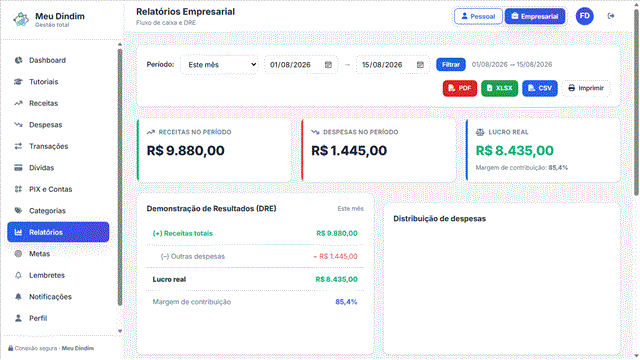The height and width of the screenshot is (360, 640).
Task: Click the green R$ 8.435,00 lucro card value
Action: coord(515,151)
